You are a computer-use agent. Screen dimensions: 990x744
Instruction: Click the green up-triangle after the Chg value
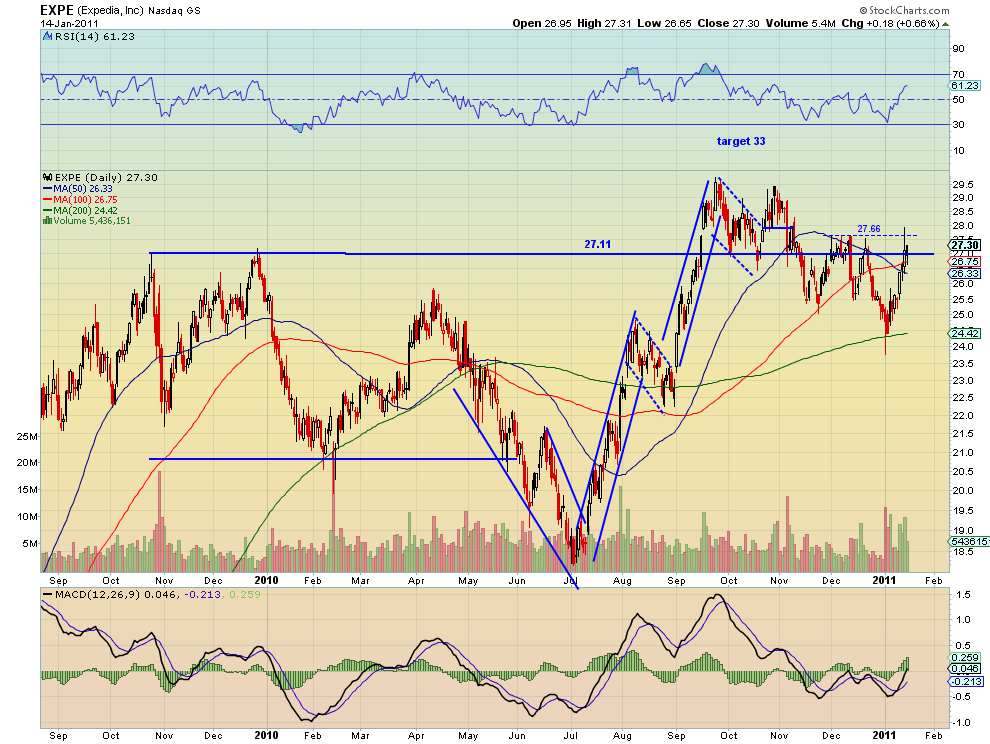point(945,24)
